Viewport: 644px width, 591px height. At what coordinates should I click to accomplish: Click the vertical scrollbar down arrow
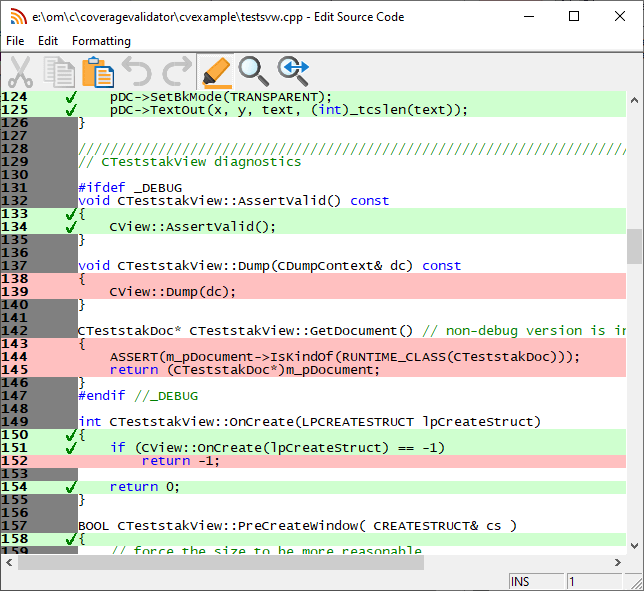coord(634,546)
